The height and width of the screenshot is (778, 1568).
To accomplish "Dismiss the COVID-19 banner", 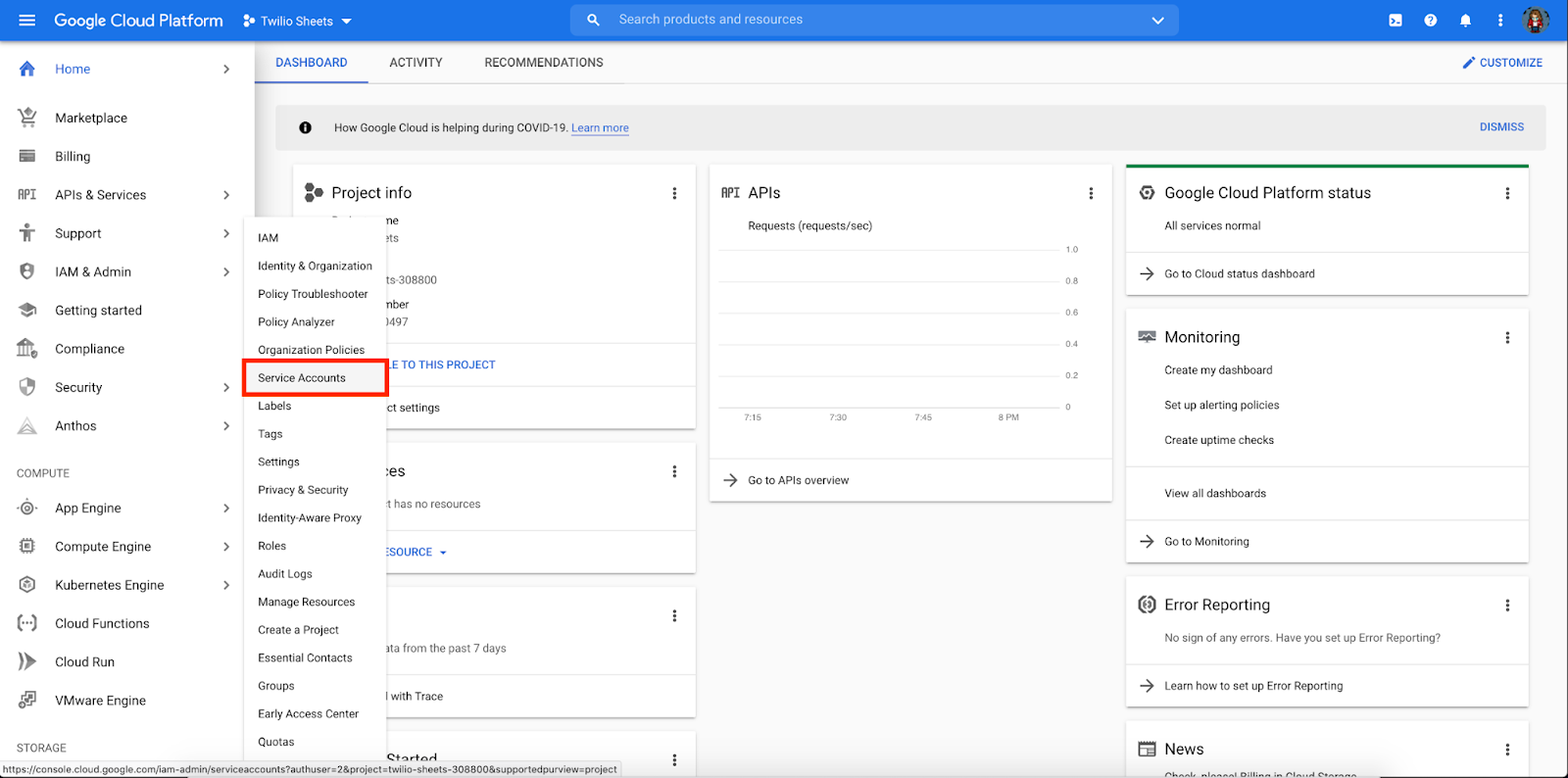I will (1501, 127).
